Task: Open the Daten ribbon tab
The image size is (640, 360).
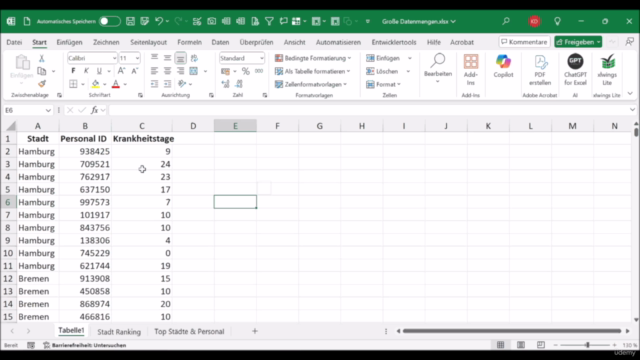Action: coord(220,42)
